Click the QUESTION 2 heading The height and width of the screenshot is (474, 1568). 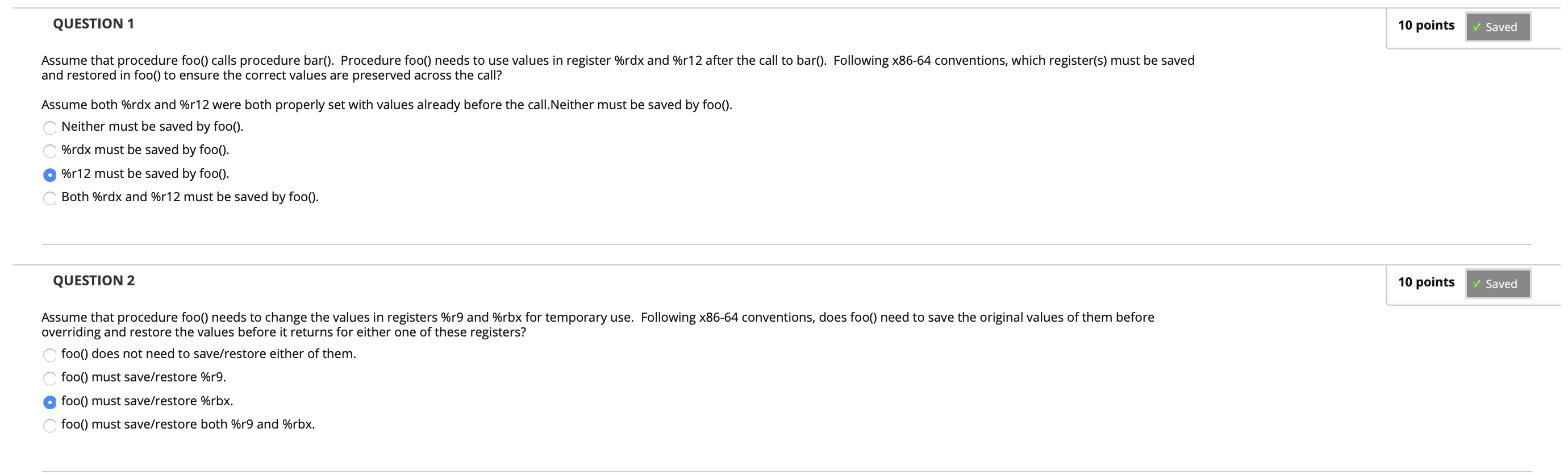(93, 280)
